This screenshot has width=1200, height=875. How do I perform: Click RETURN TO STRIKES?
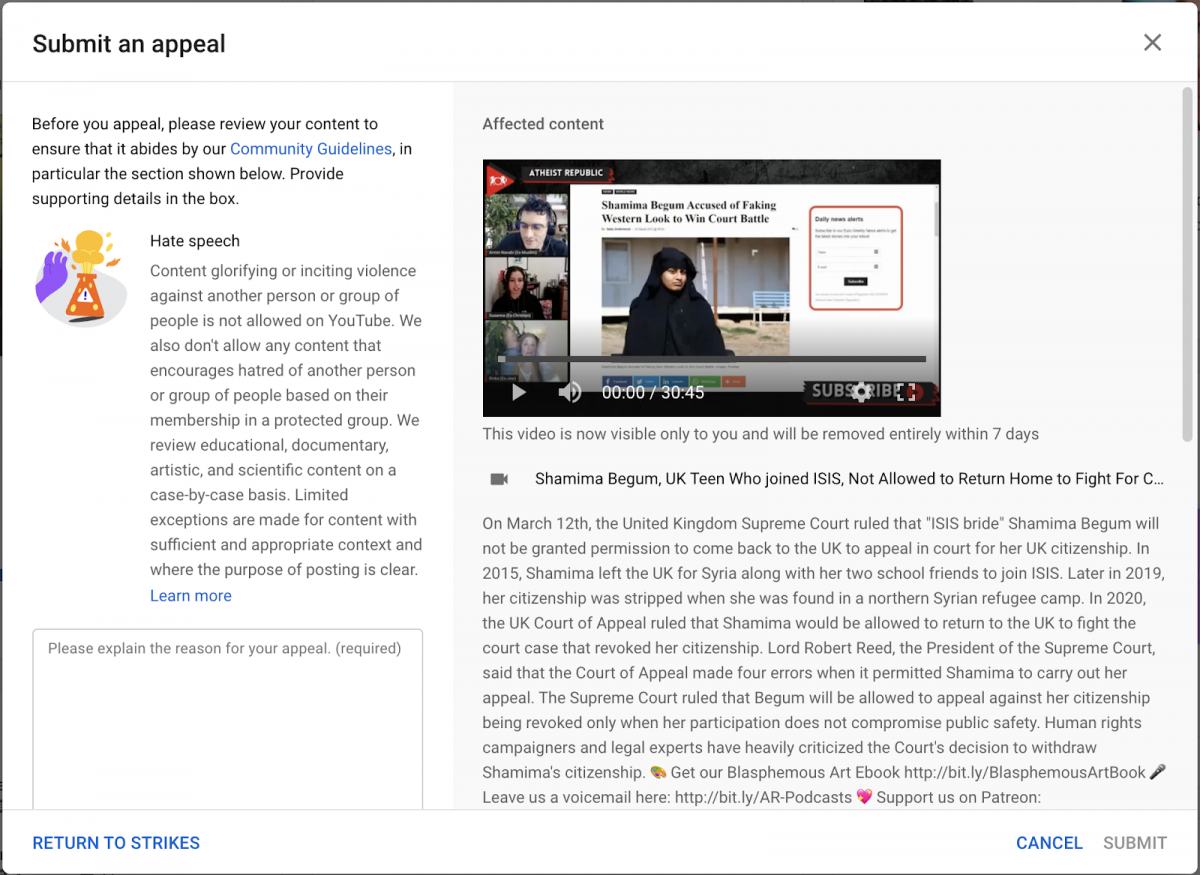point(116,842)
